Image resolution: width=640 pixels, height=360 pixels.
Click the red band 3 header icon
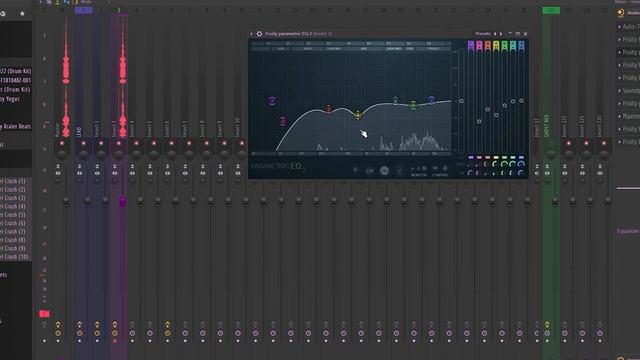pyautogui.click(x=487, y=45)
